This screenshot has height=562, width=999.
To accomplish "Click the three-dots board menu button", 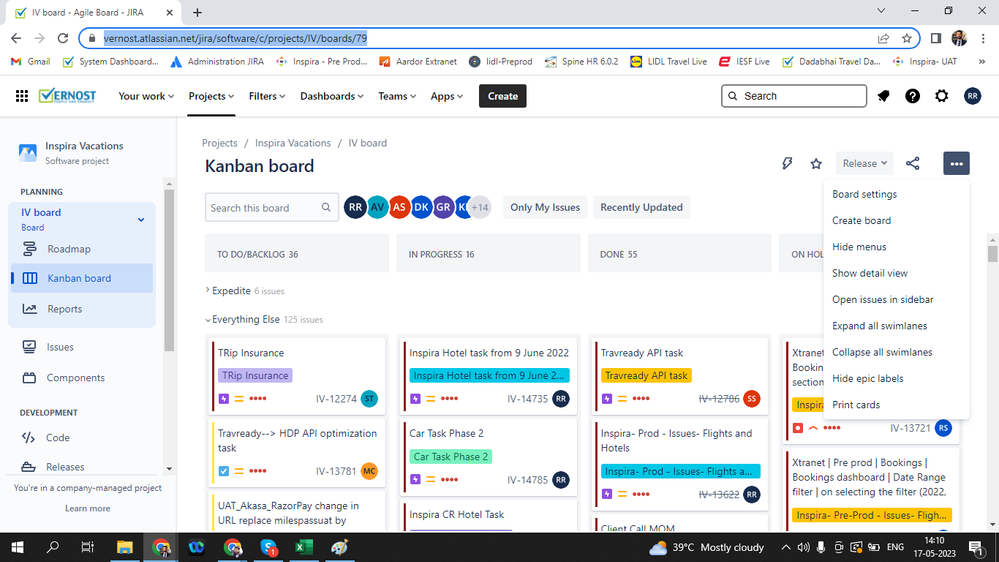I will tap(956, 164).
